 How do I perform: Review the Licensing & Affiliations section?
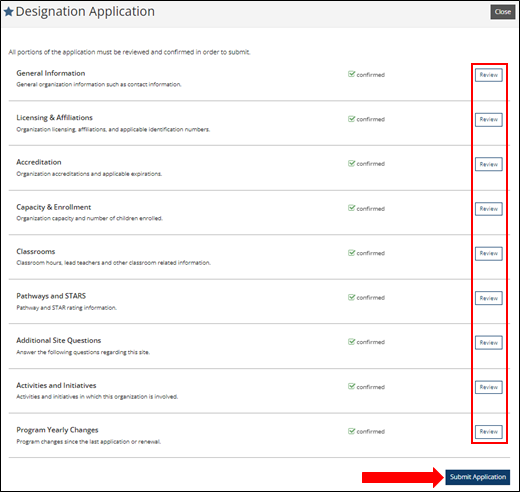(489, 119)
